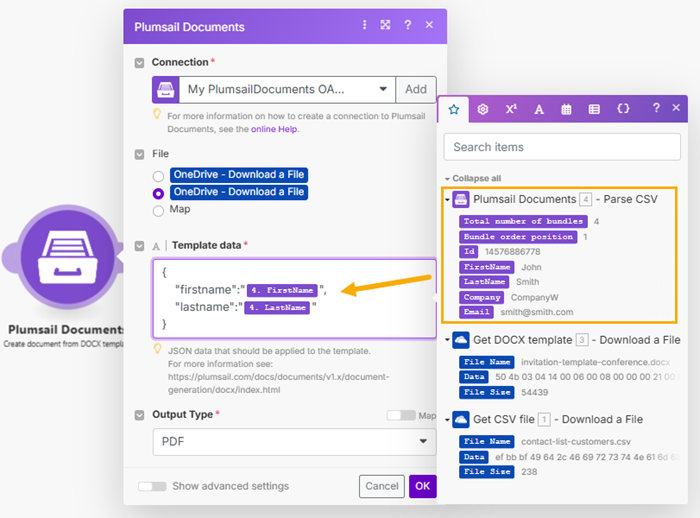Select the Map radio option under File

point(158,211)
